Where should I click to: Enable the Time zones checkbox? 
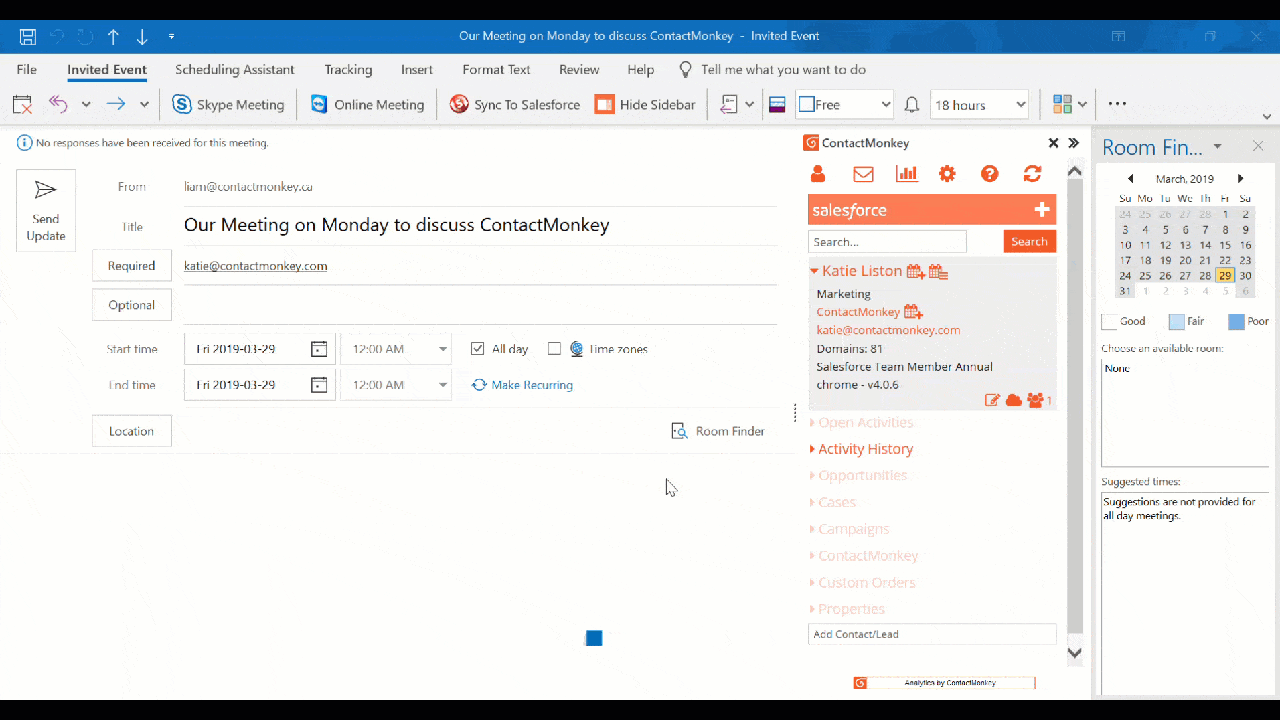point(555,349)
